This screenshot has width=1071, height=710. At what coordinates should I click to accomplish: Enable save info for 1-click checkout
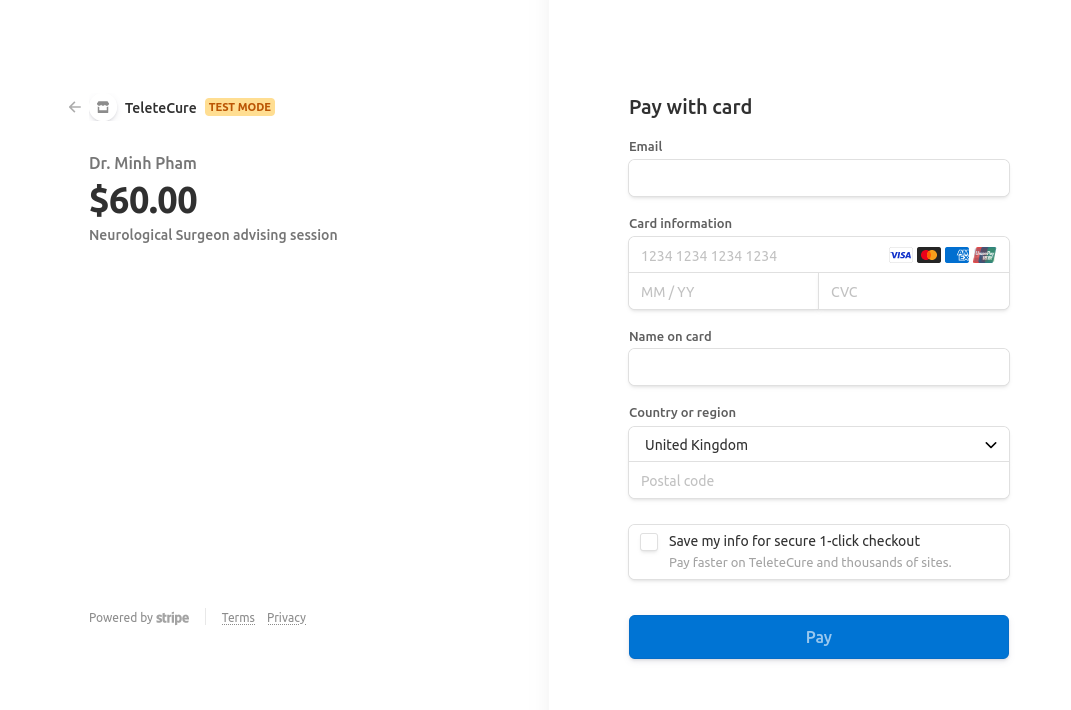pos(650,542)
